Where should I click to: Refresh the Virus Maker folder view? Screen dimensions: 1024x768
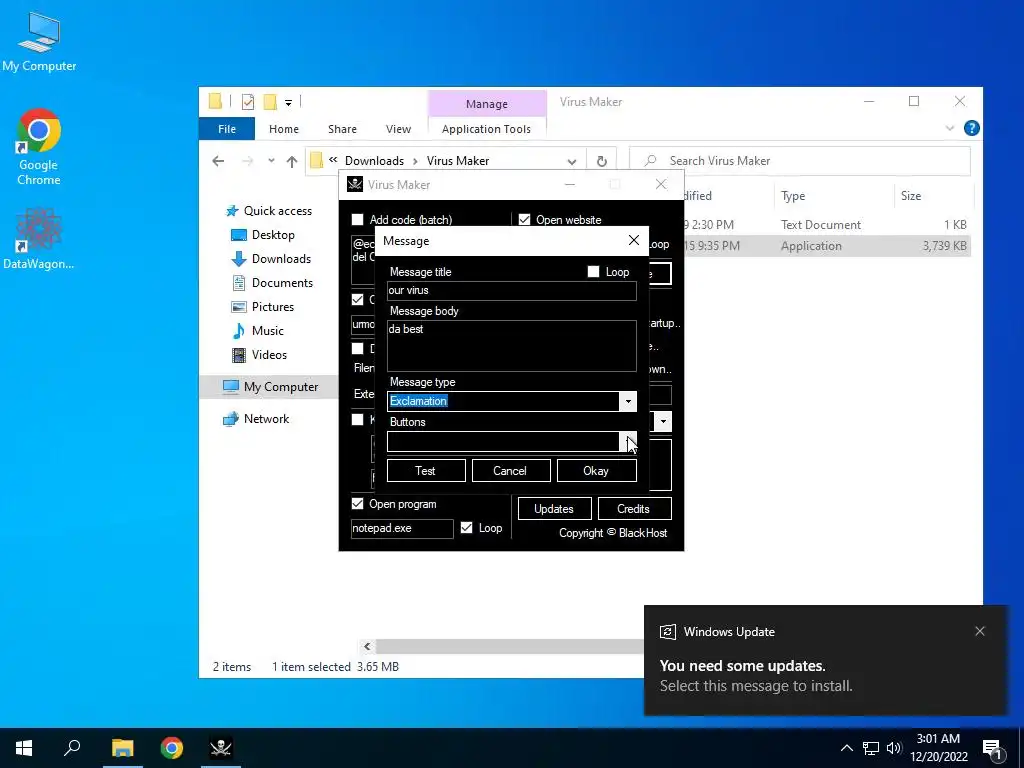click(601, 161)
